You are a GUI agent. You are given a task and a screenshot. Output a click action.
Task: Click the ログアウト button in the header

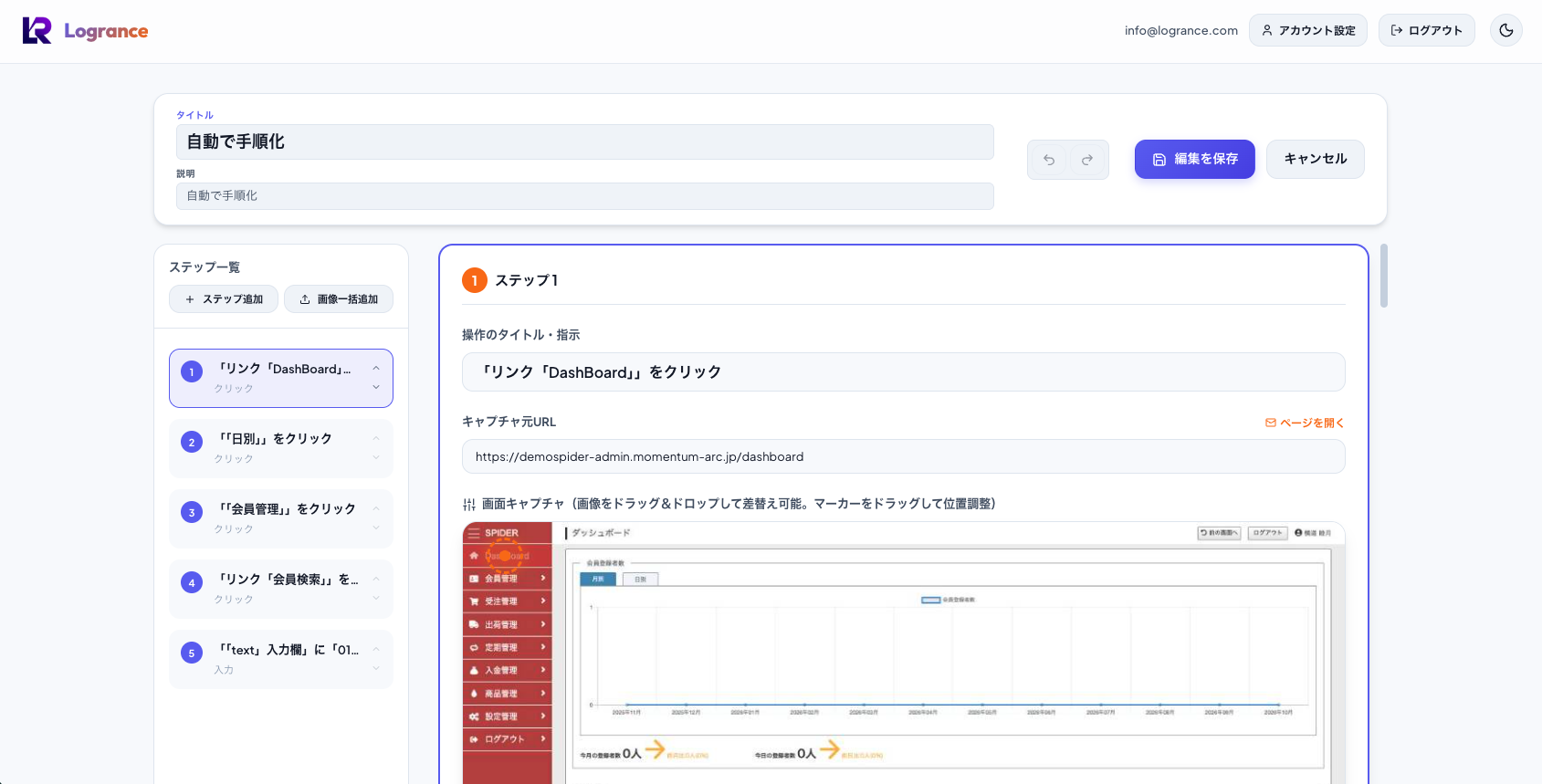(1427, 30)
